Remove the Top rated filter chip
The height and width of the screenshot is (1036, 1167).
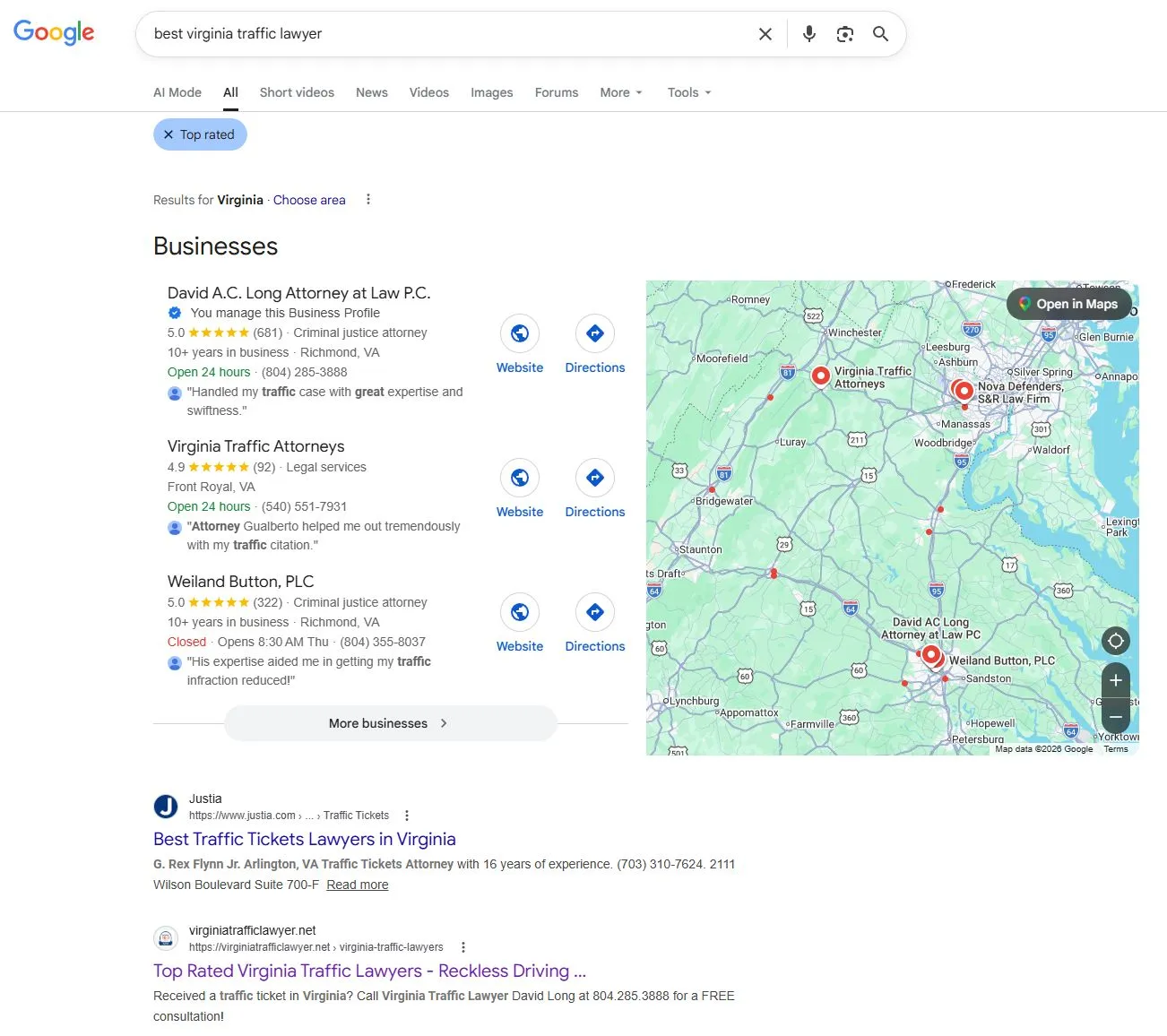(x=169, y=134)
